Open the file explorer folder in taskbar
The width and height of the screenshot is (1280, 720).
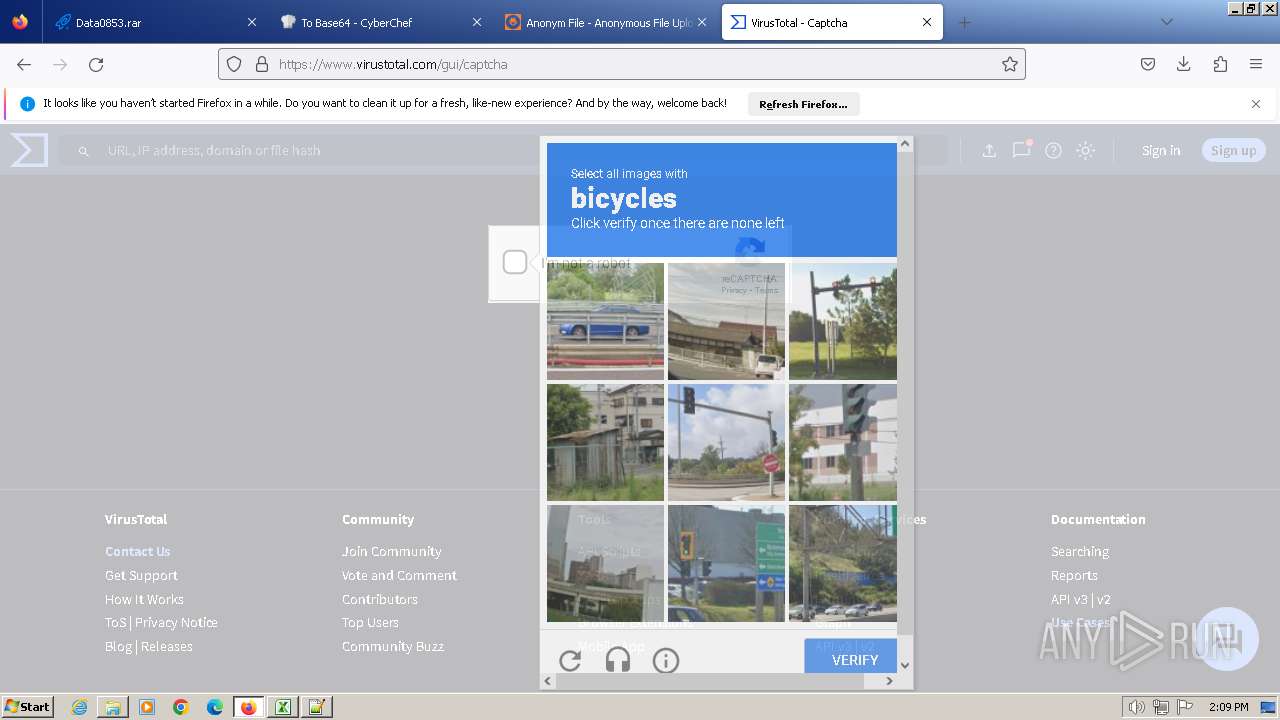[x=113, y=707]
